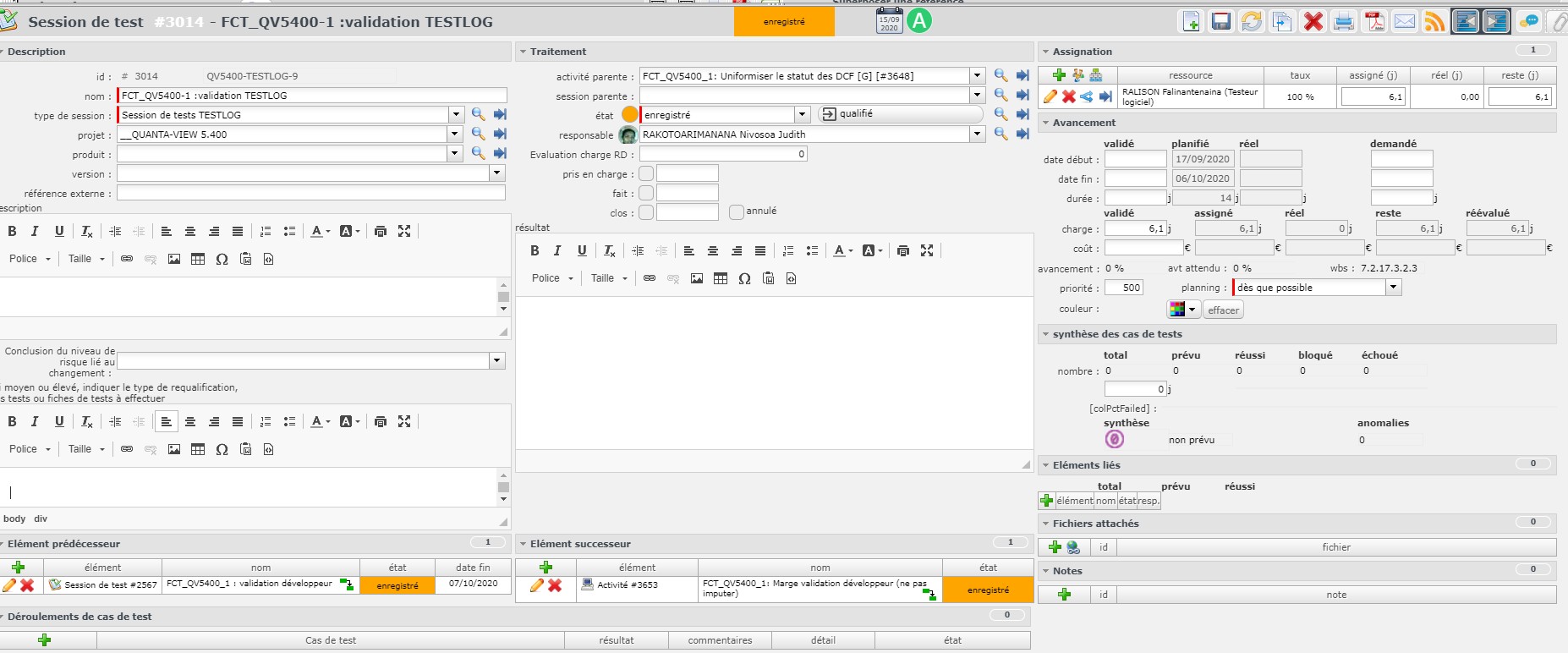This screenshot has height=653, width=1568.
Task: Click the RSS subscribe toolbar icon
Action: click(1434, 22)
